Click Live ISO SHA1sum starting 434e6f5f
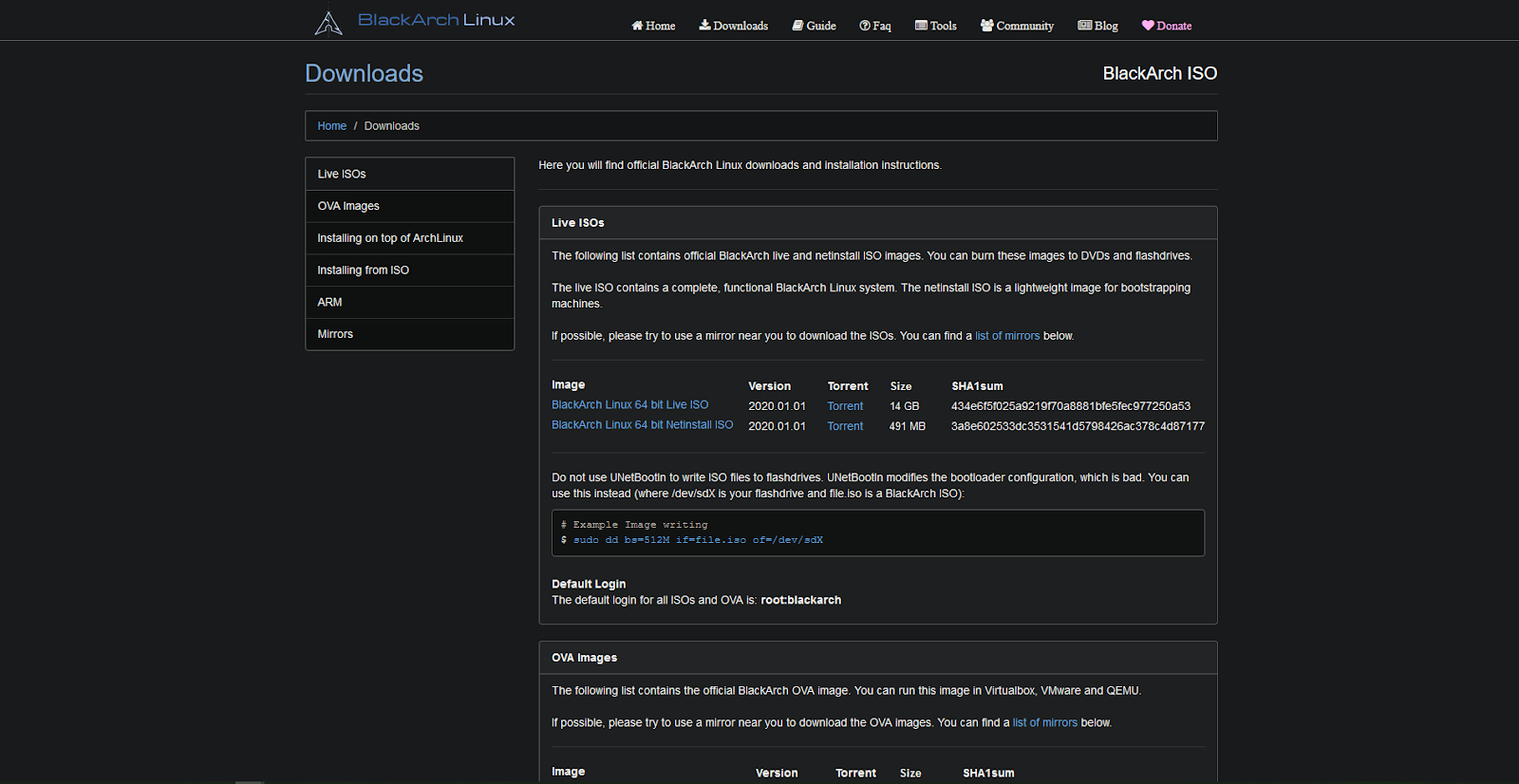 (x=1071, y=406)
